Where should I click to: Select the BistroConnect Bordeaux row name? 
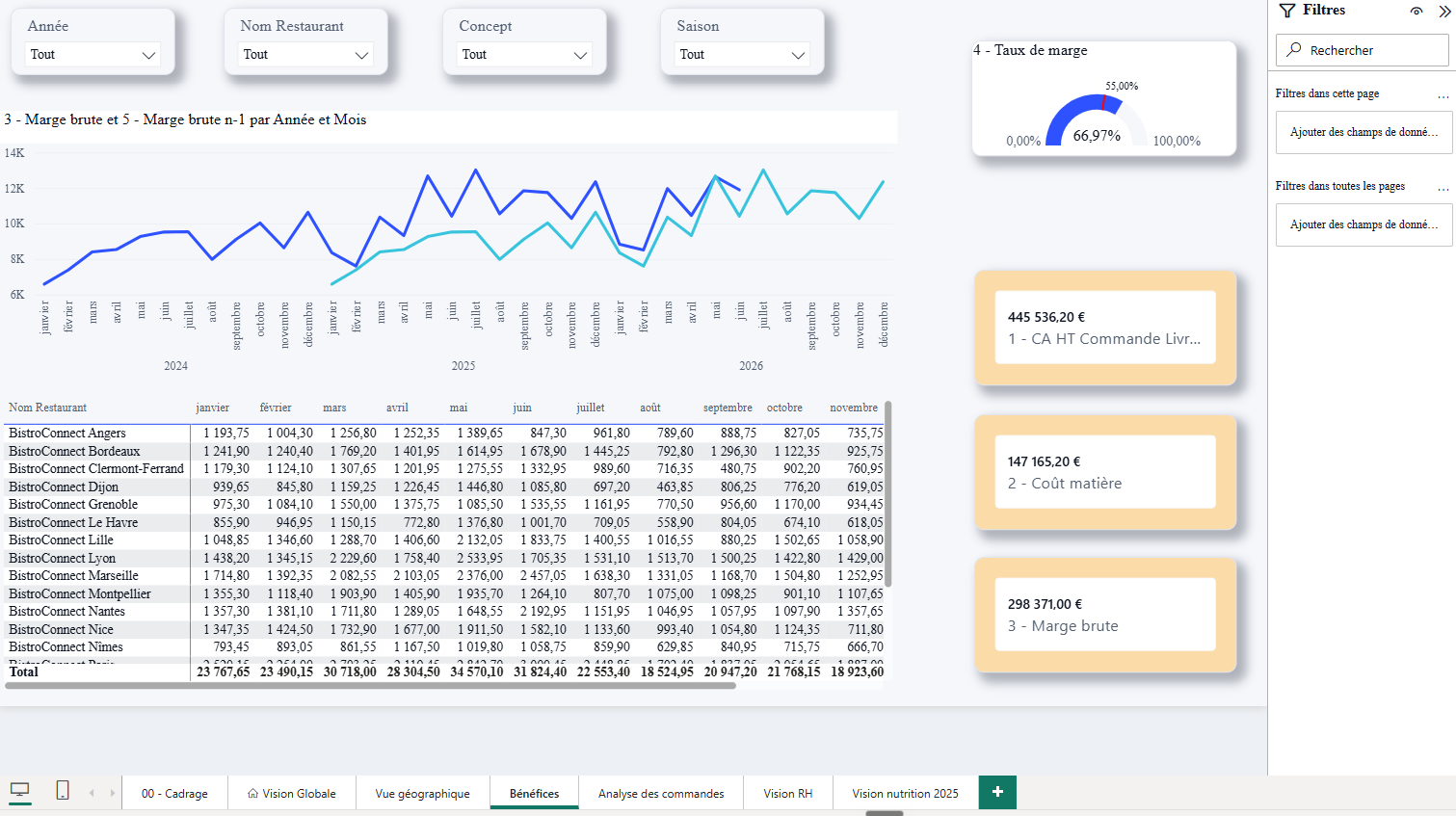(x=74, y=451)
